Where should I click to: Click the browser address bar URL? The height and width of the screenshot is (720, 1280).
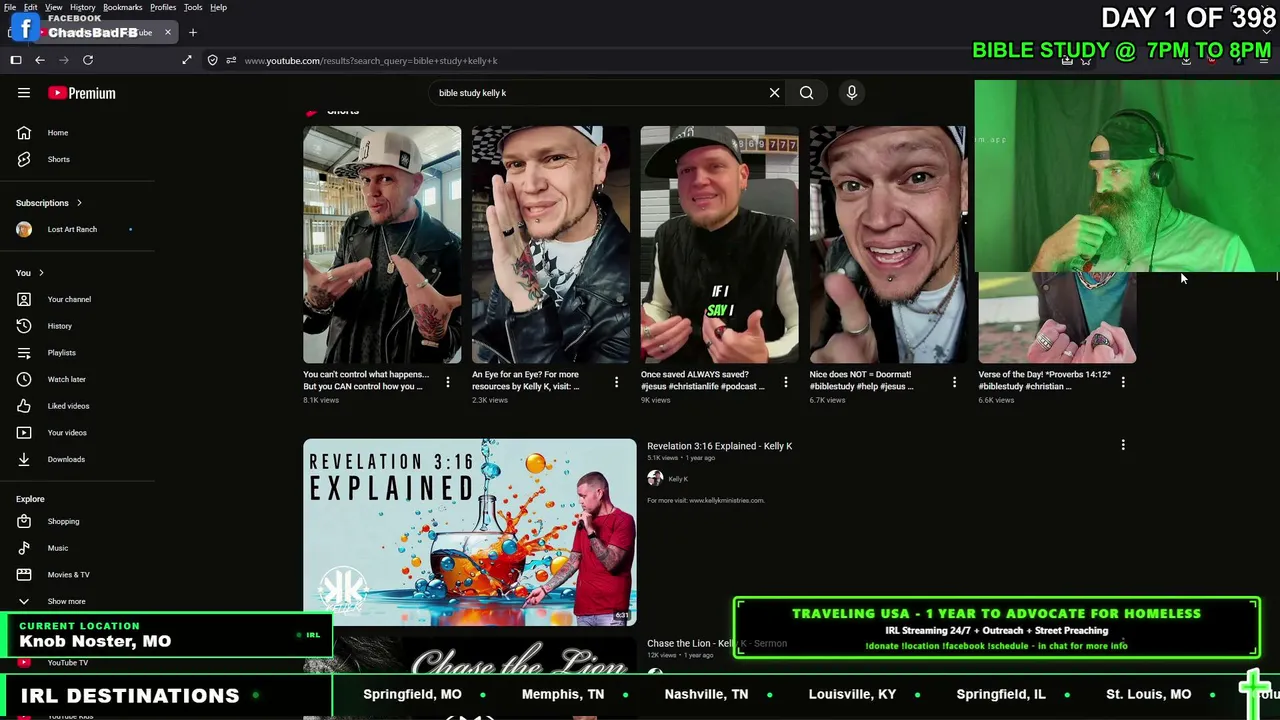point(371,61)
